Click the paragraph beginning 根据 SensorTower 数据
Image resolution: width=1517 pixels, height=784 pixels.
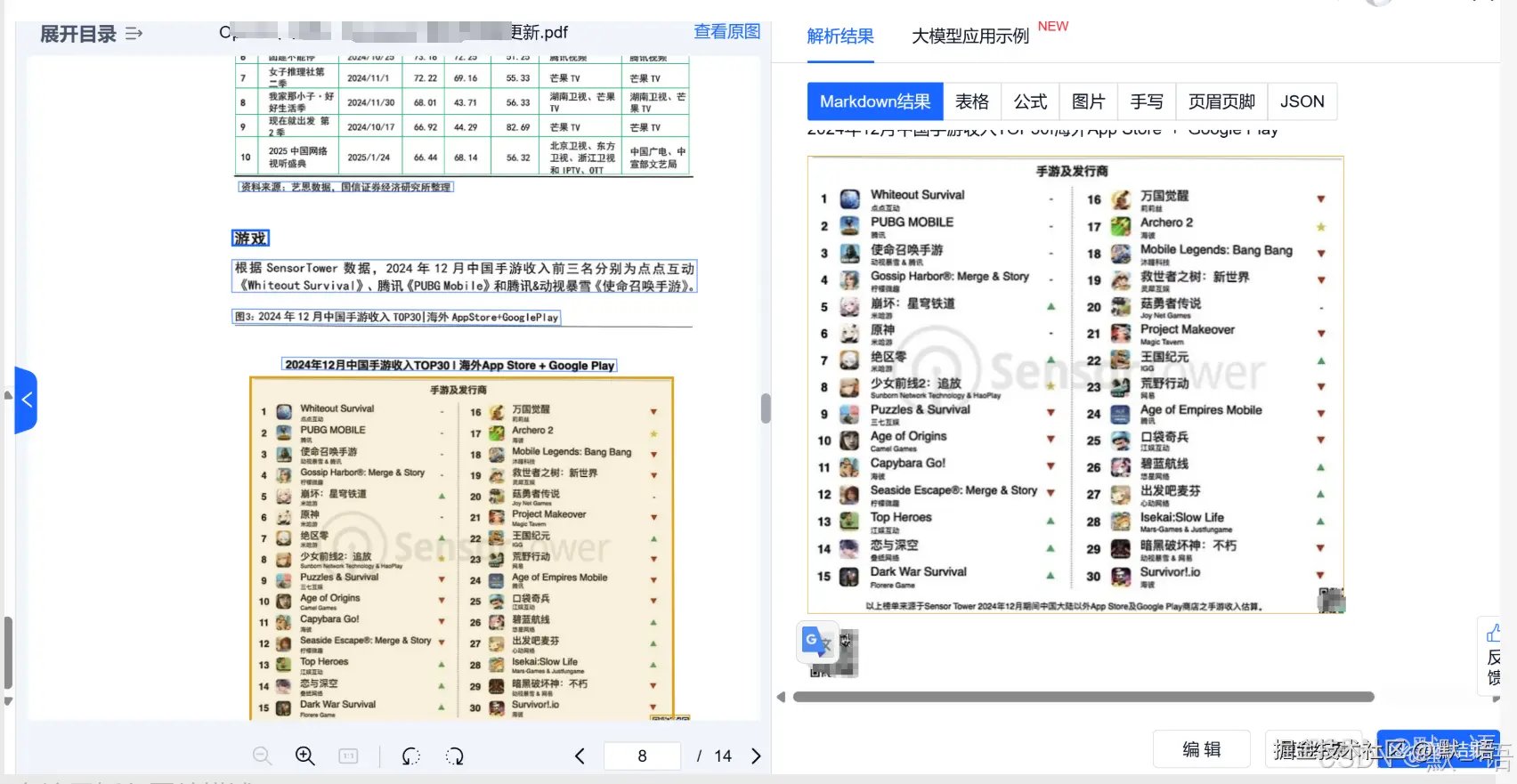pos(464,277)
